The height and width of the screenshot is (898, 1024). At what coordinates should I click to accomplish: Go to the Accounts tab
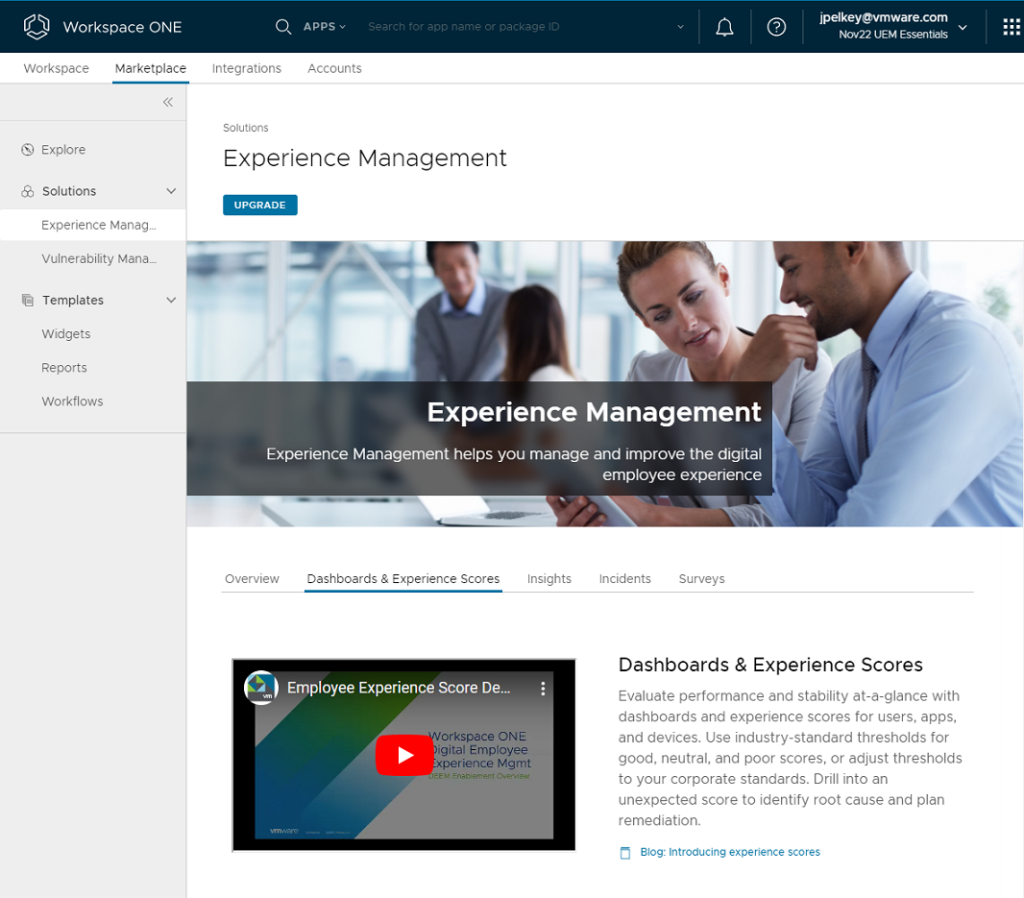(x=334, y=68)
